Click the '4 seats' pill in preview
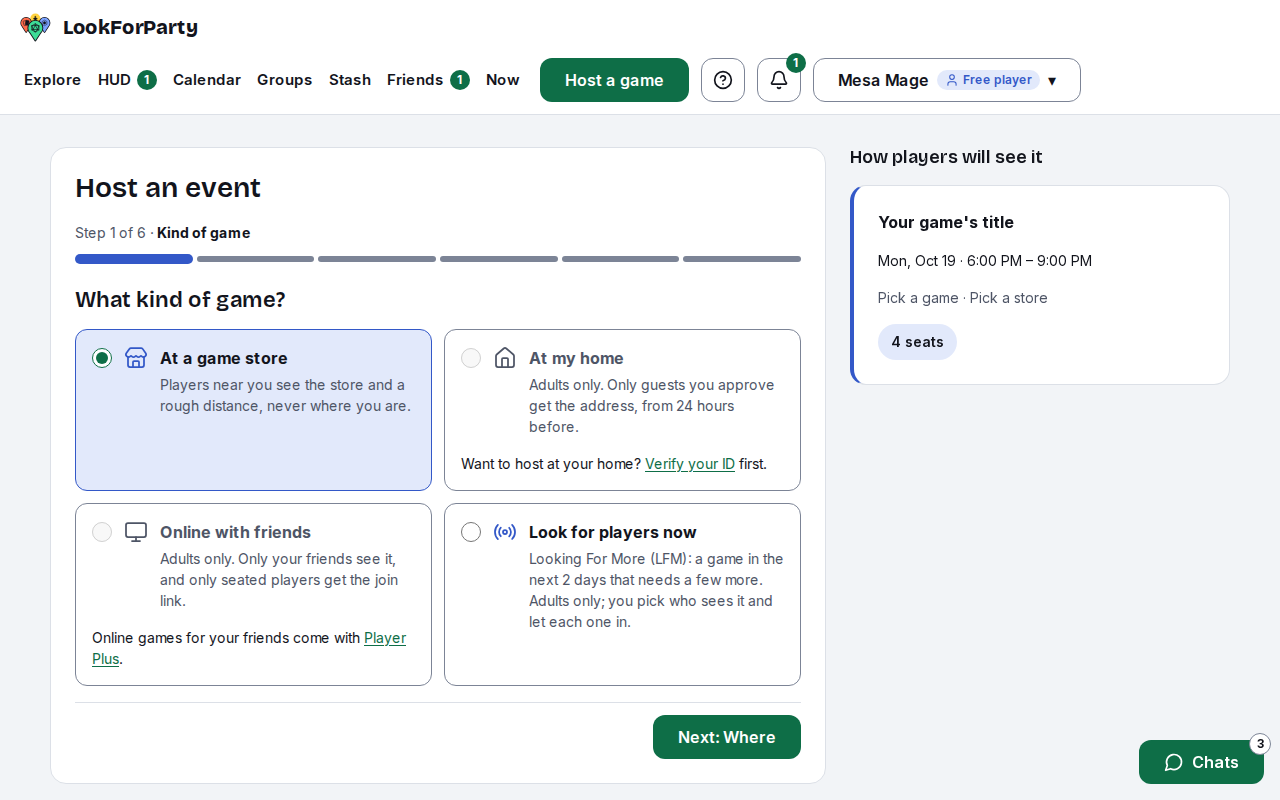 (917, 342)
